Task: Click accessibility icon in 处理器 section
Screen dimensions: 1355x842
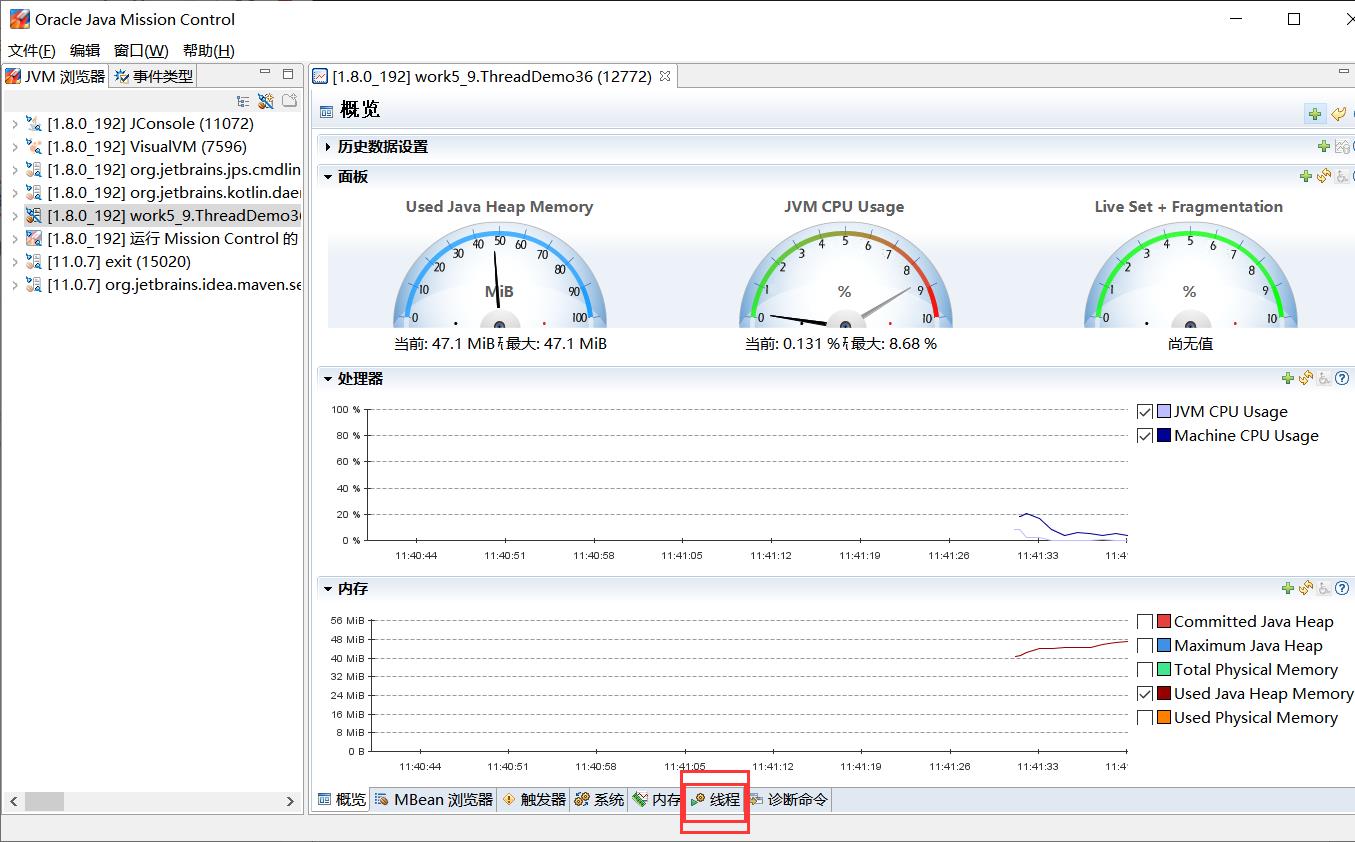Action: pyautogui.click(x=1324, y=378)
